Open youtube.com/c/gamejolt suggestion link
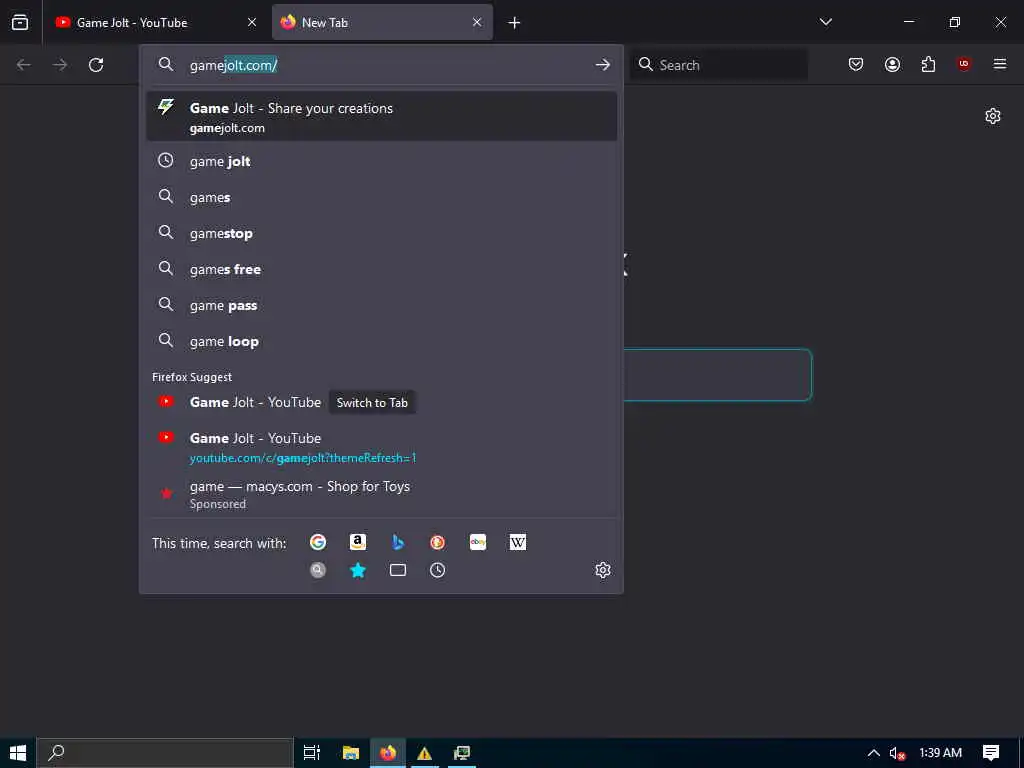 coord(381,447)
